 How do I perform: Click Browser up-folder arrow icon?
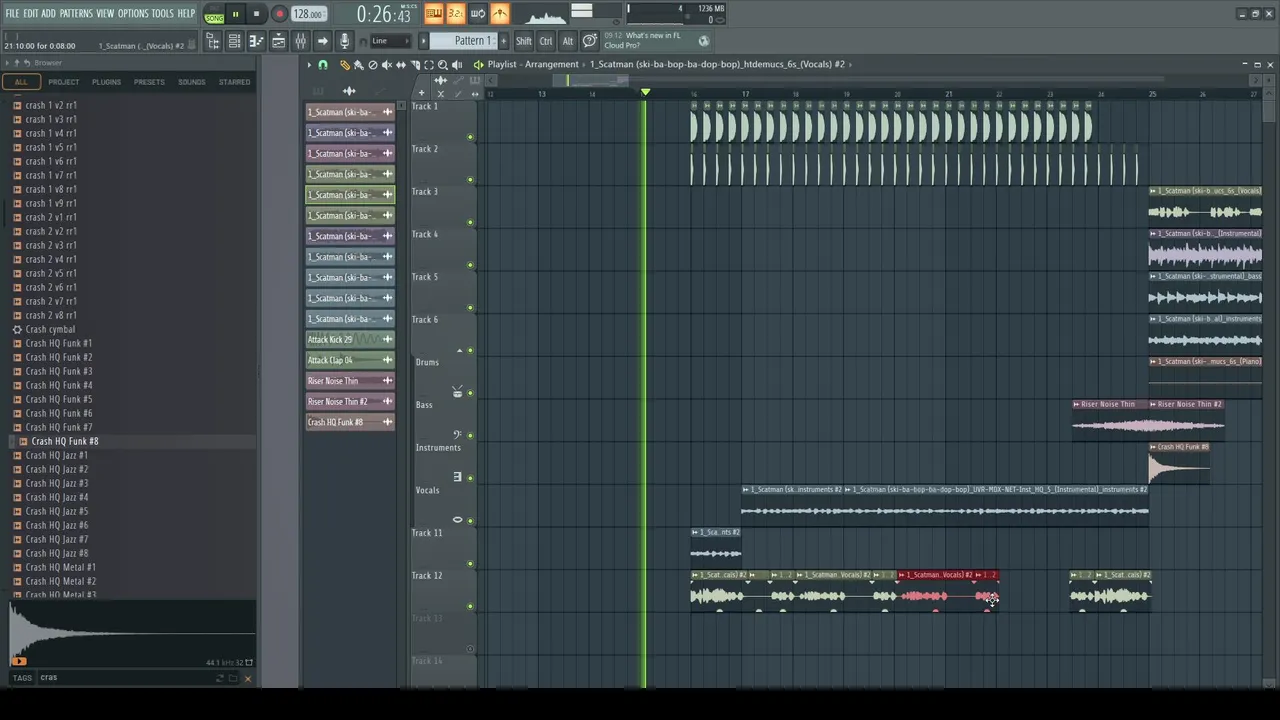coord(17,63)
